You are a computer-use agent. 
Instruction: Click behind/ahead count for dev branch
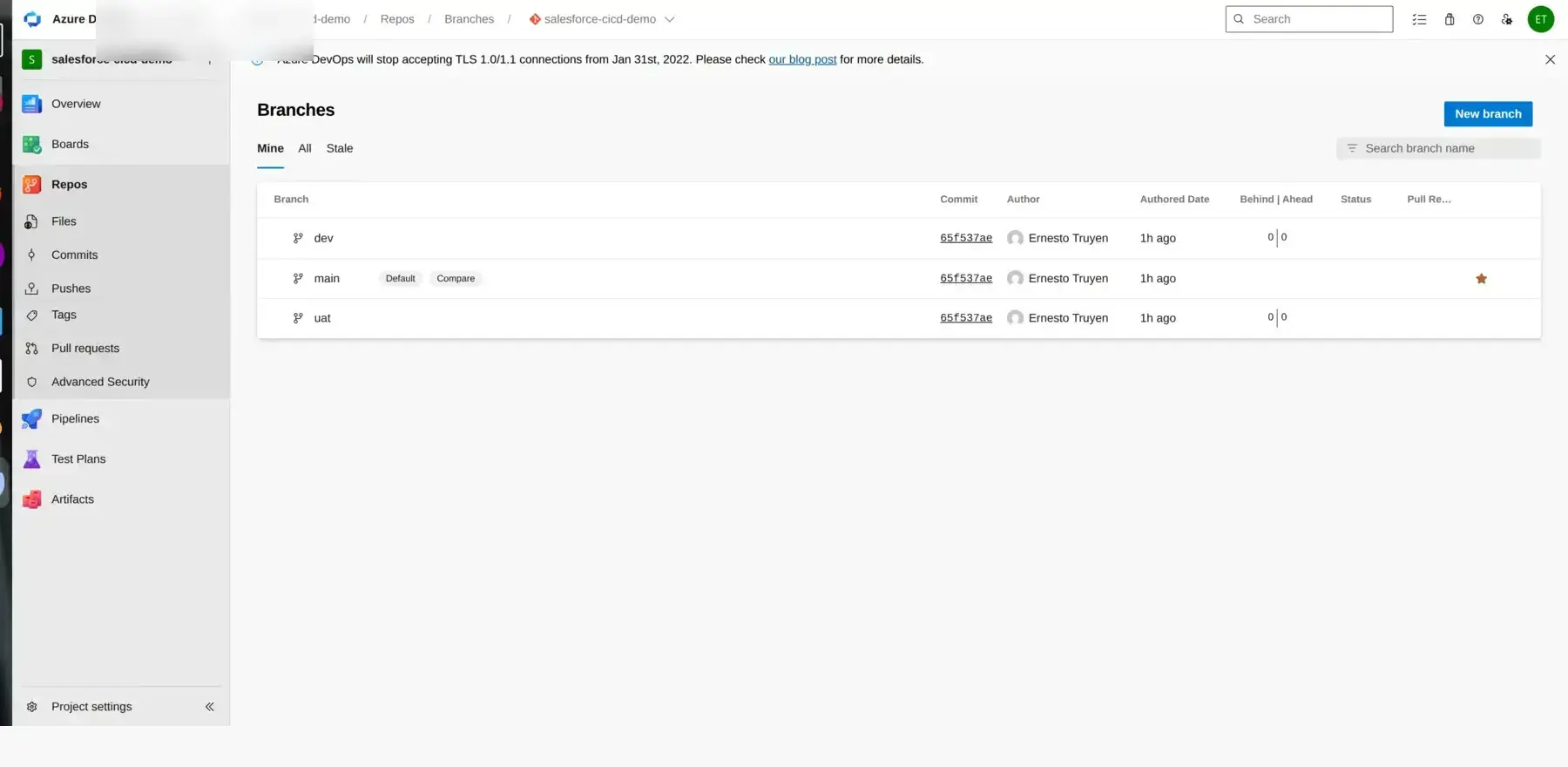pyautogui.click(x=1277, y=238)
